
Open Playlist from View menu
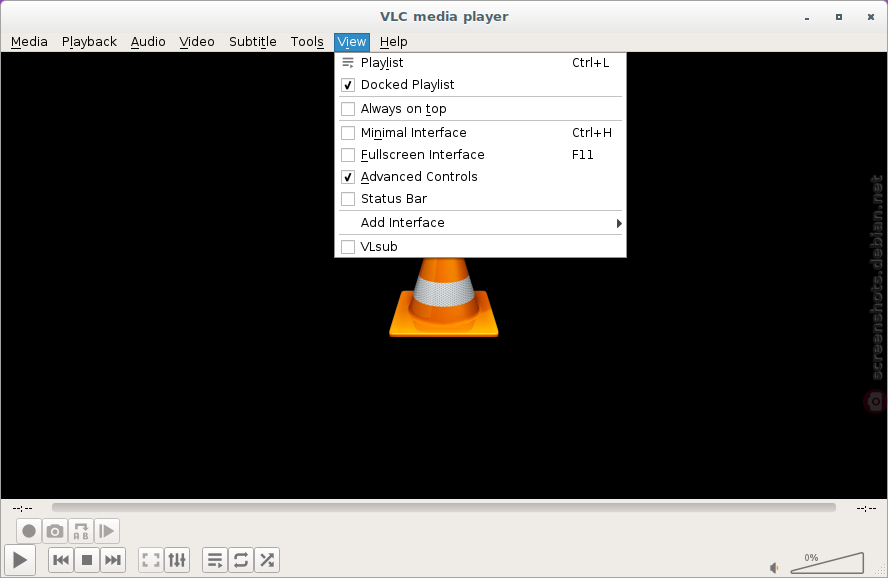pos(480,63)
